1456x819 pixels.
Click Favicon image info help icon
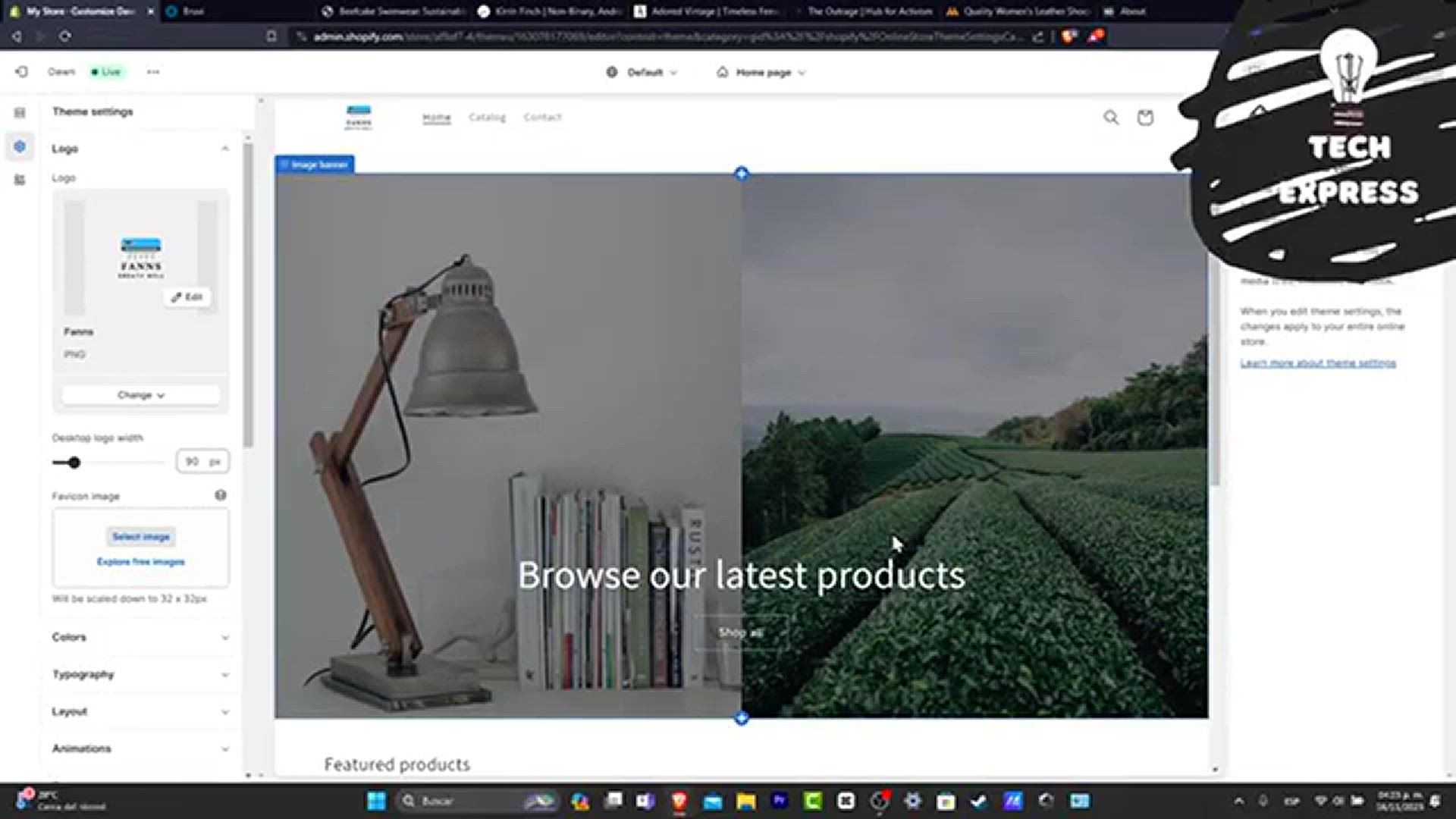[x=221, y=495]
